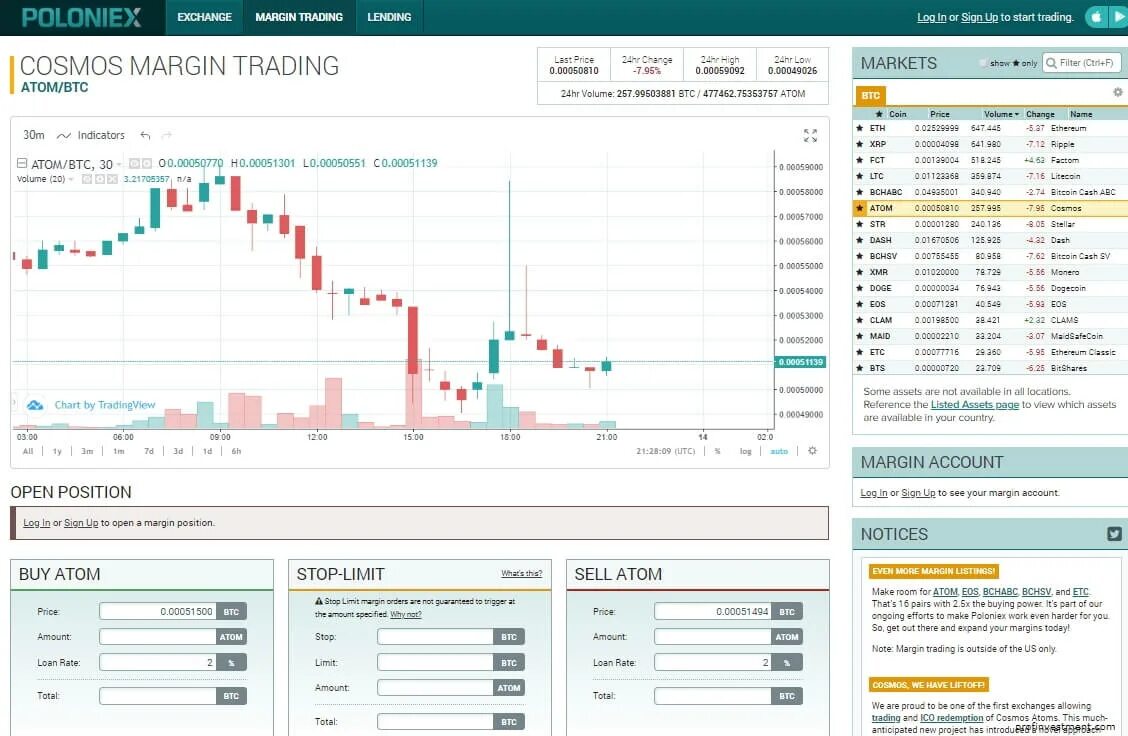
Task: Click the ICO redemption link in Notices
Action: click(x=951, y=717)
